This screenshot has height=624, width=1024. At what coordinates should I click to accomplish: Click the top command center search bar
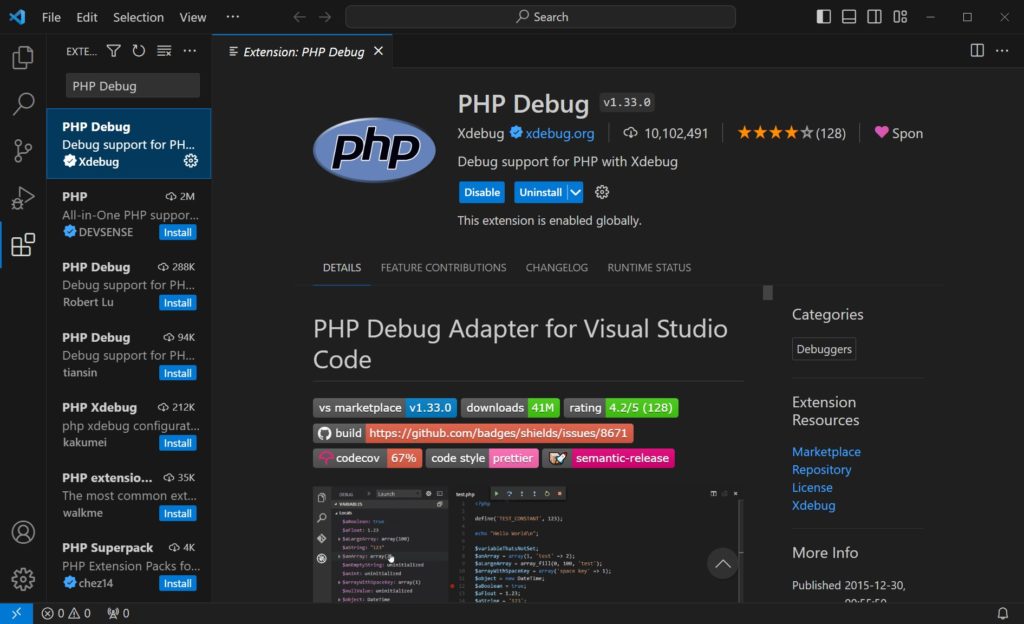tap(541, 17)
